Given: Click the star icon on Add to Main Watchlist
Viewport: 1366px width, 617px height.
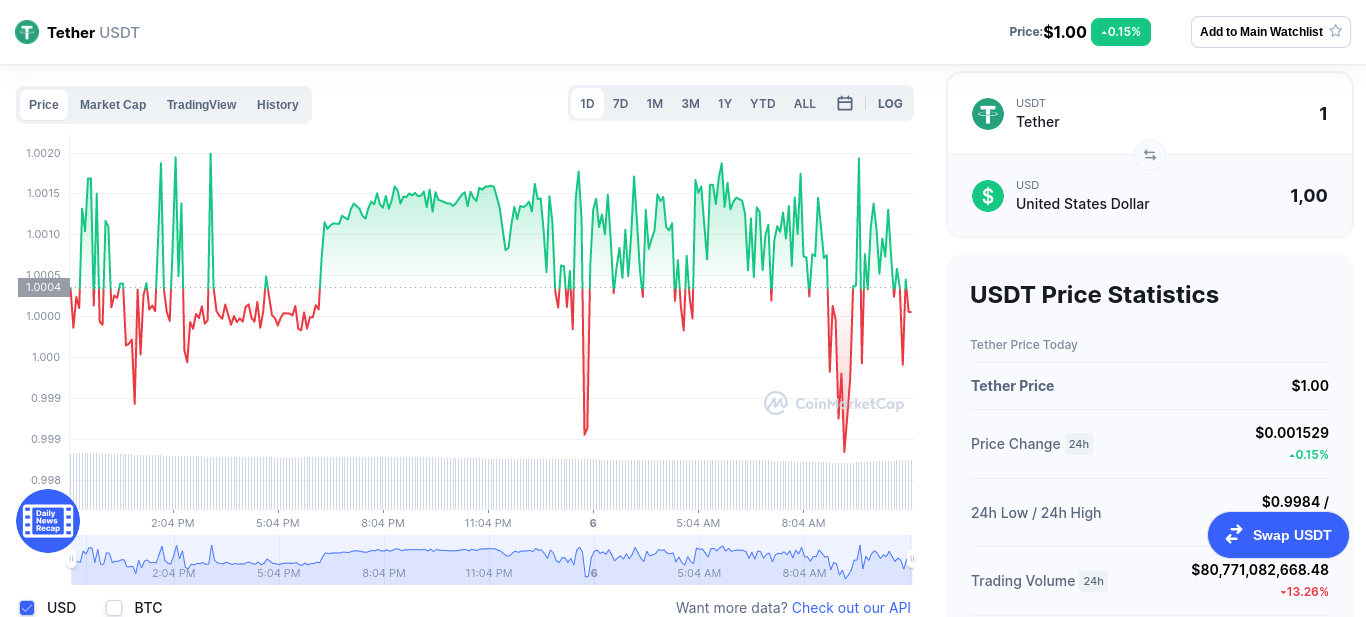Looking at the screenshot, I should point(1335,32).
